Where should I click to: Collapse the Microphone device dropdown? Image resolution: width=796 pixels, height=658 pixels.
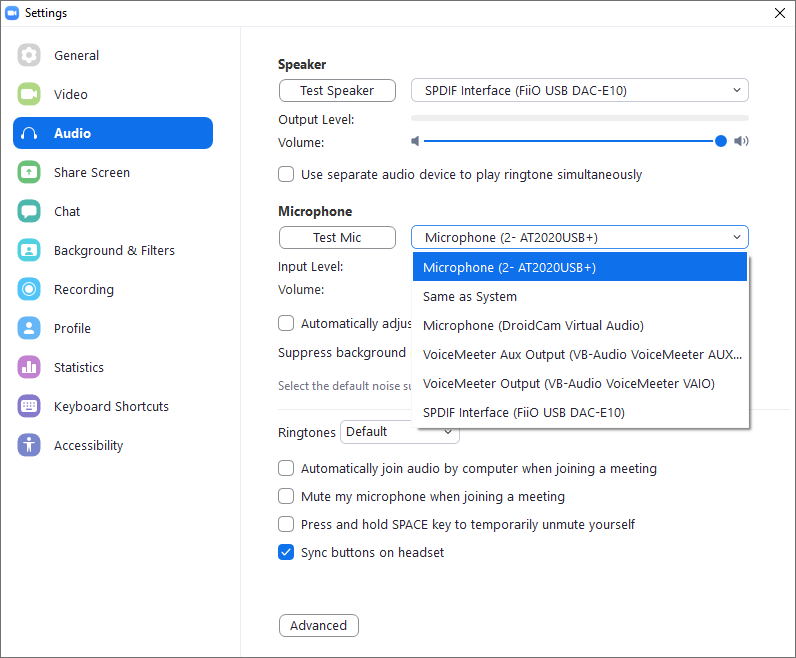pyautogui.click(x=580, y=237)
